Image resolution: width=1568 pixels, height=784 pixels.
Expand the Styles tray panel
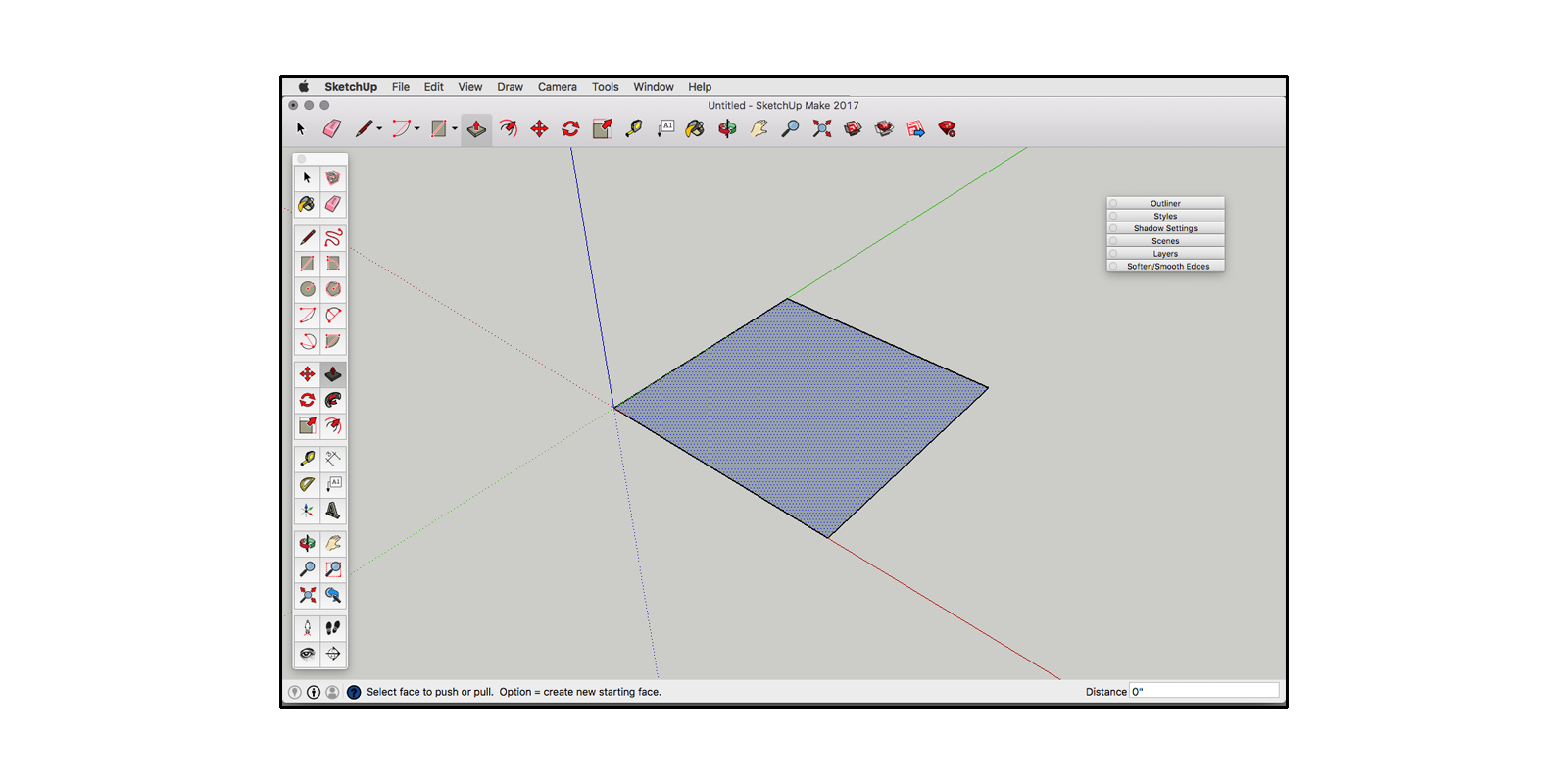click(x=1165, y=216)
